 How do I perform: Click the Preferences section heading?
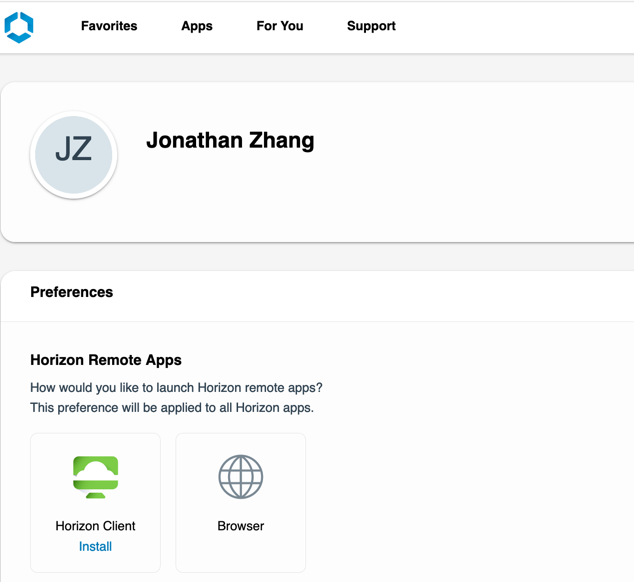(71, 292)
